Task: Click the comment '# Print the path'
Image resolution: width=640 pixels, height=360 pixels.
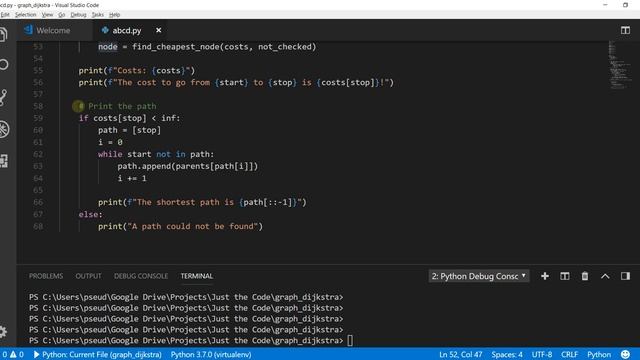Action: [118, 107]
